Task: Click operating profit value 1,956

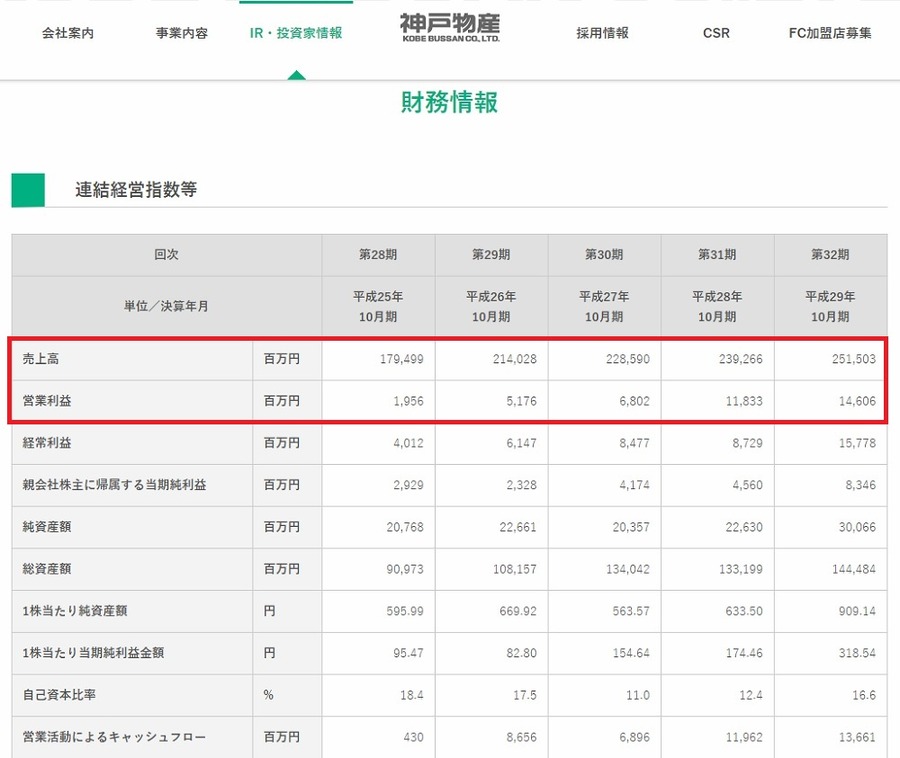Action: [x=408, y=401]
